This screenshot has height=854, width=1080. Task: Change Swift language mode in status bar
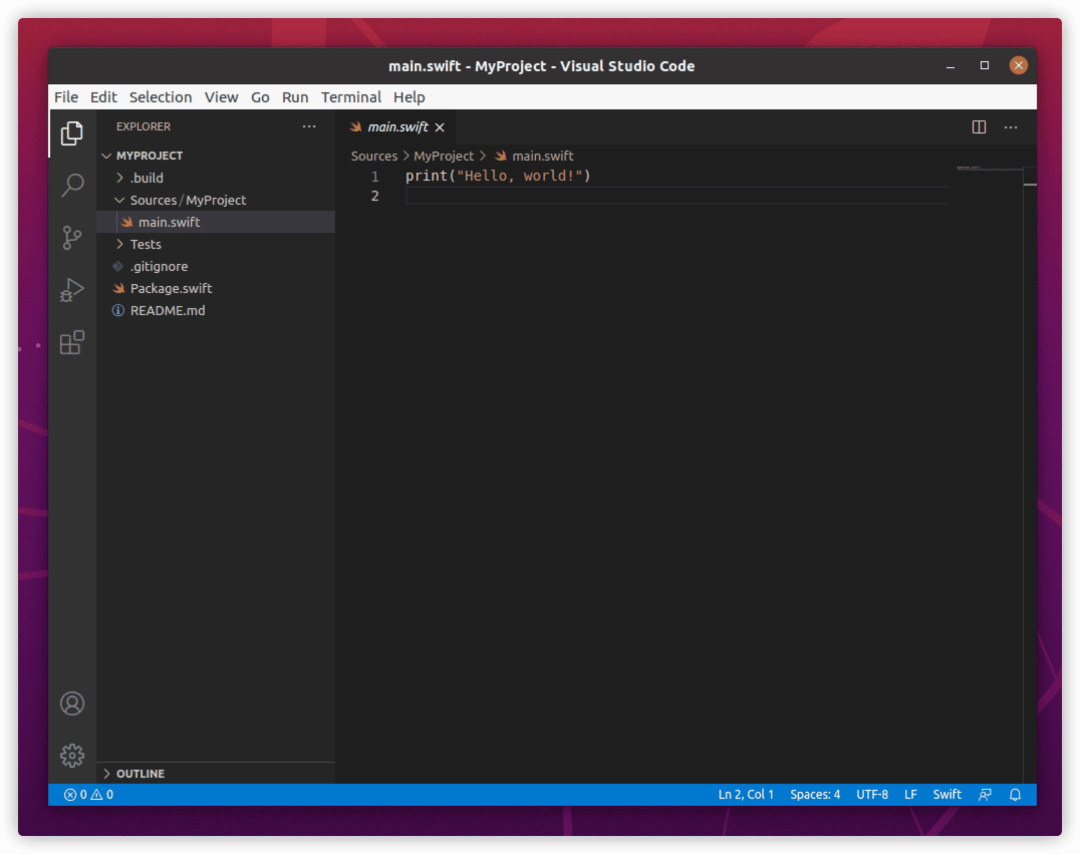[947, 795]
